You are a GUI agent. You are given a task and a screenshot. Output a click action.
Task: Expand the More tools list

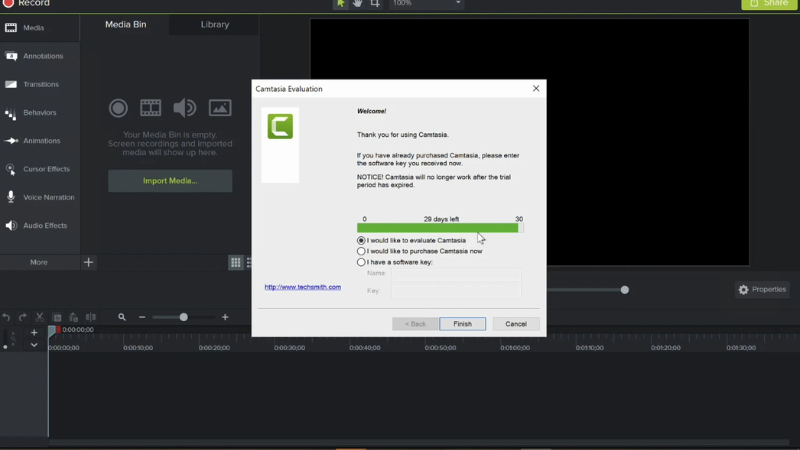[39, 262]
